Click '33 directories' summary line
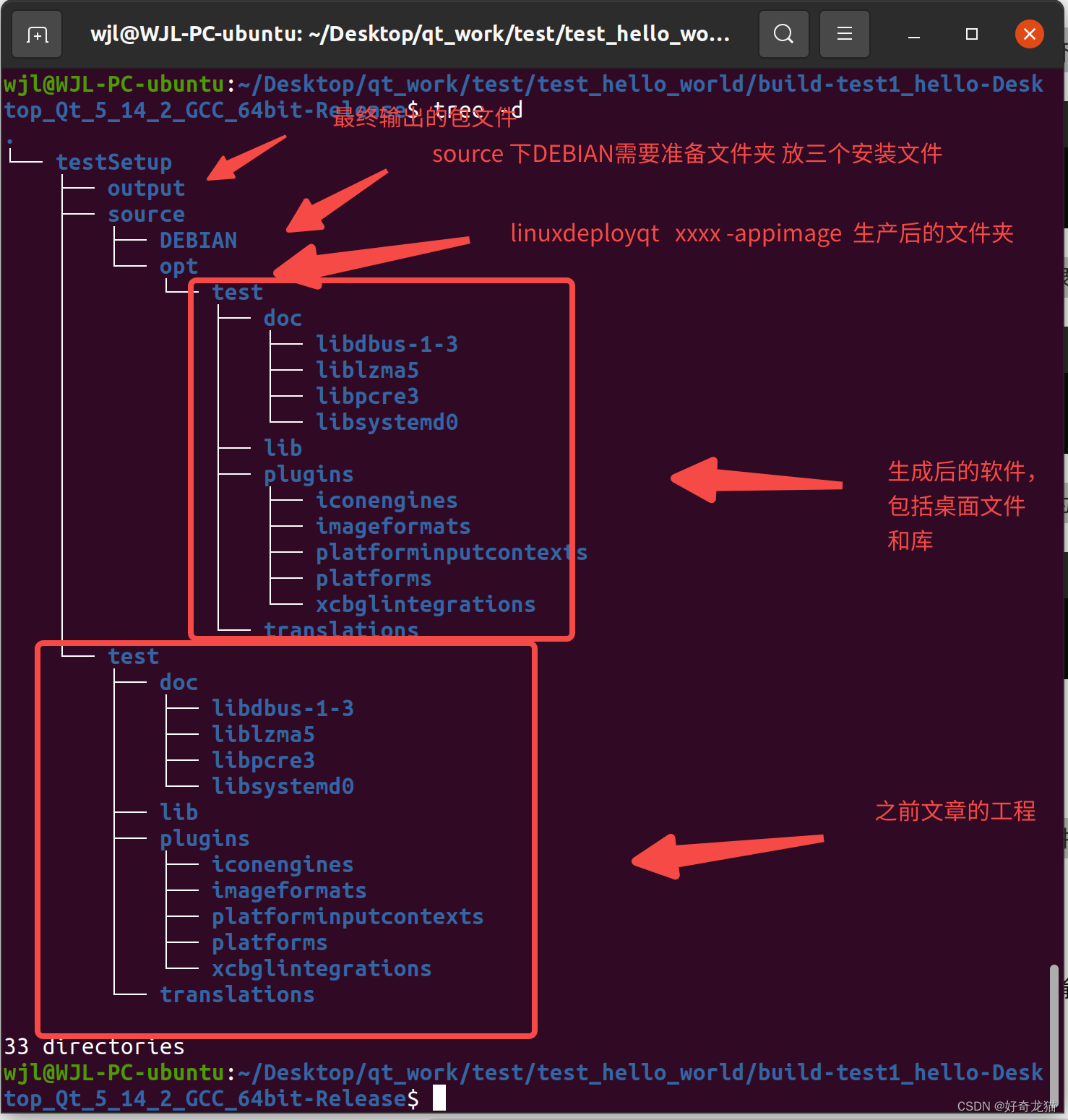 pos(95,1046)
